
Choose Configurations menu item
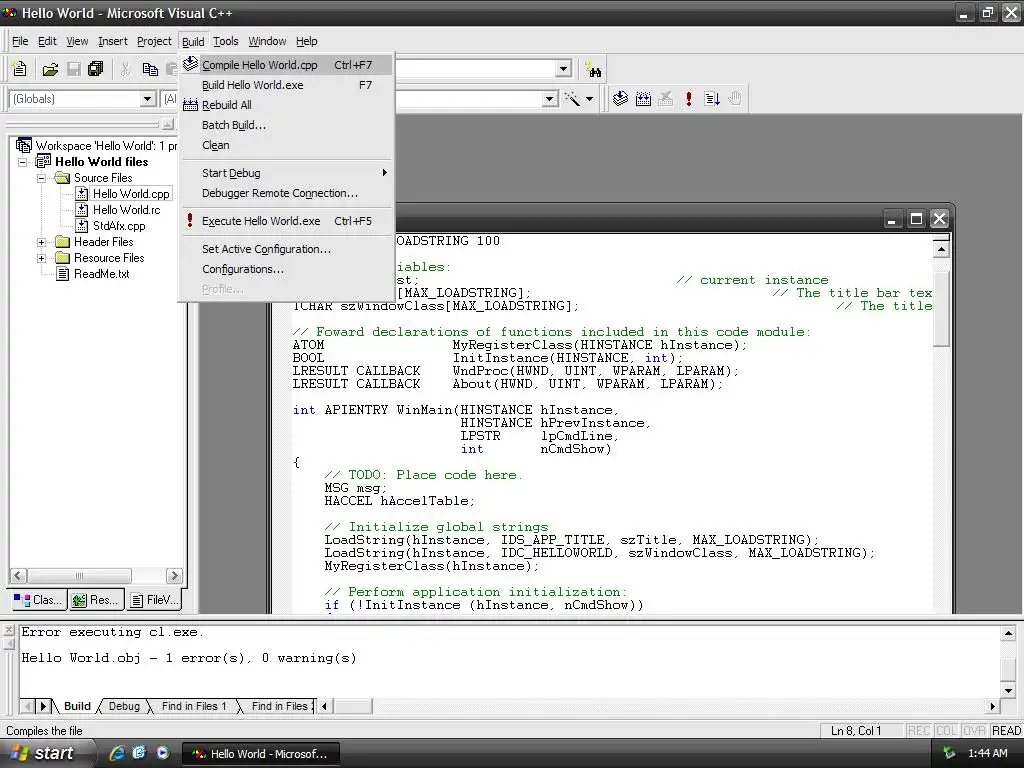click(x=286, y=269)
